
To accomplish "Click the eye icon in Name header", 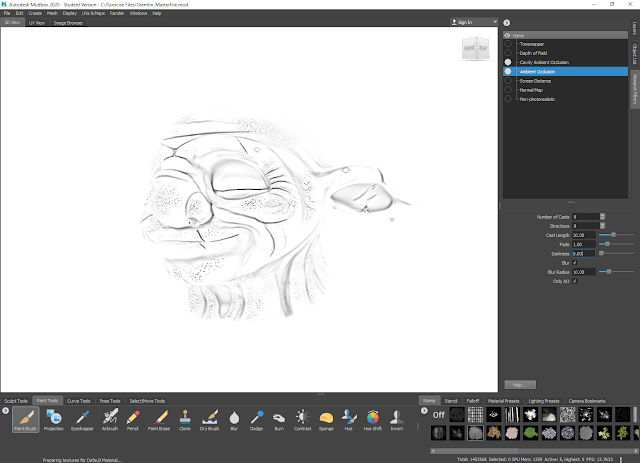I will (507, 36).
